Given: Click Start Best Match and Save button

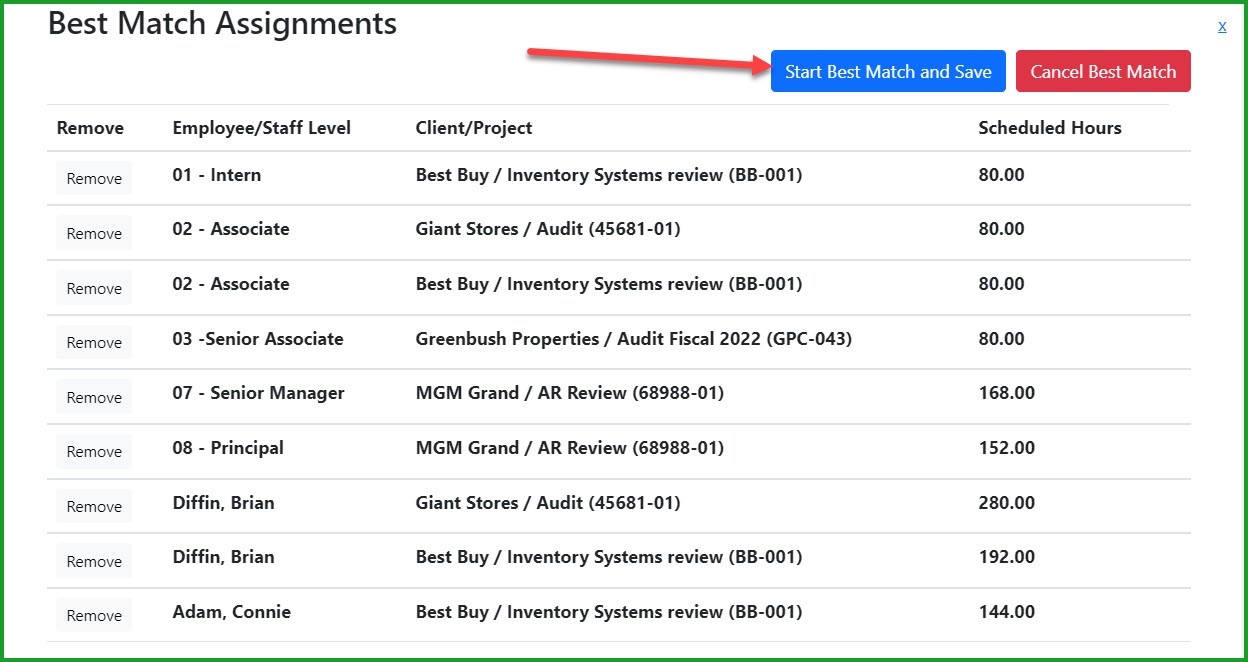Looking at the screenshot, I should click(x=888, y=71).
